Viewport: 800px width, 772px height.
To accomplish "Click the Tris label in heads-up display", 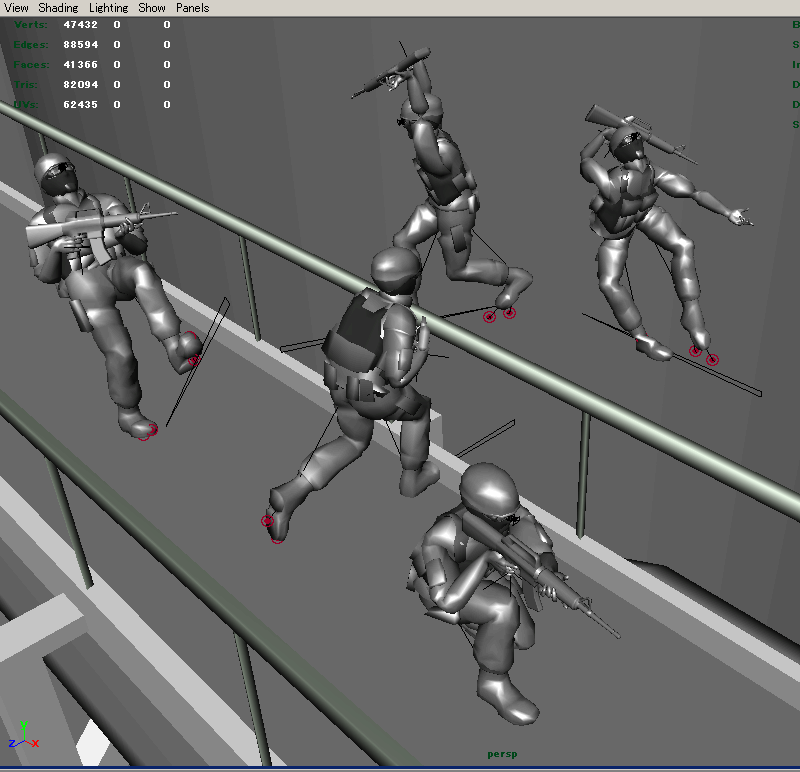I will point(26,84).
